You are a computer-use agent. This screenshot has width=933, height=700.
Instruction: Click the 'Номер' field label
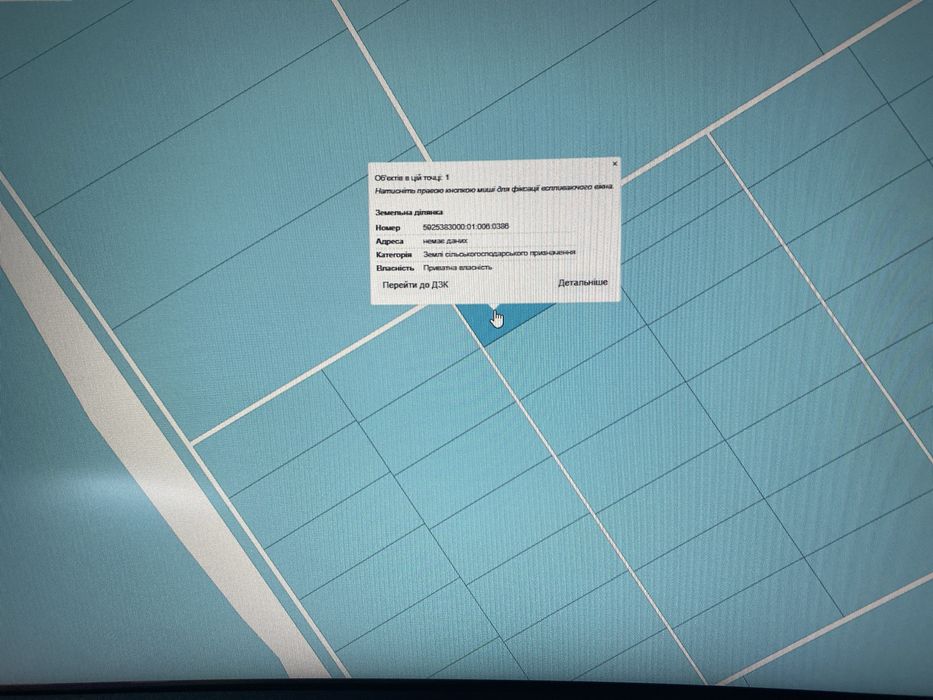[x=388, y=227]
